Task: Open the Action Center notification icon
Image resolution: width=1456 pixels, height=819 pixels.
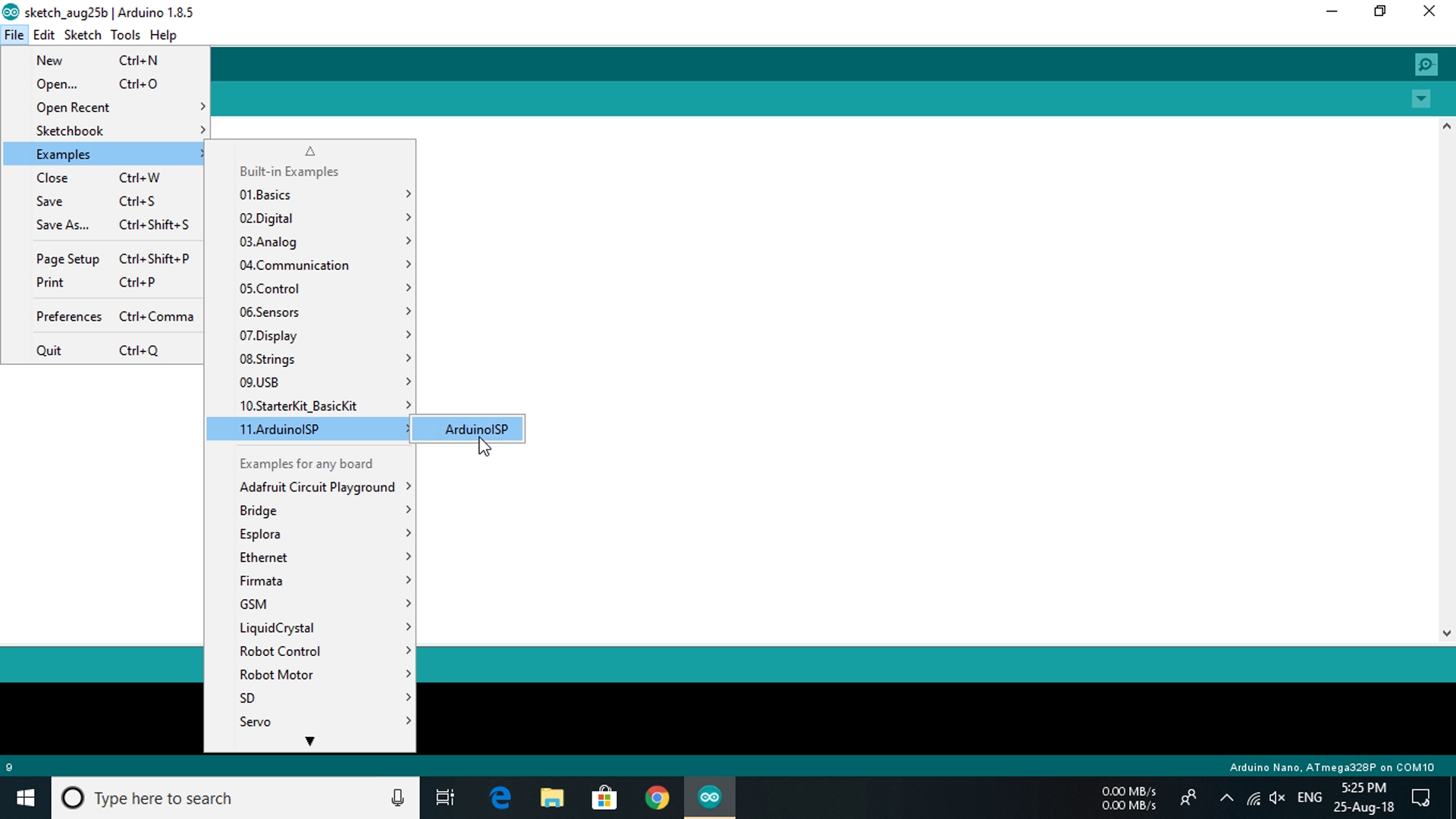Action: 1421,797
